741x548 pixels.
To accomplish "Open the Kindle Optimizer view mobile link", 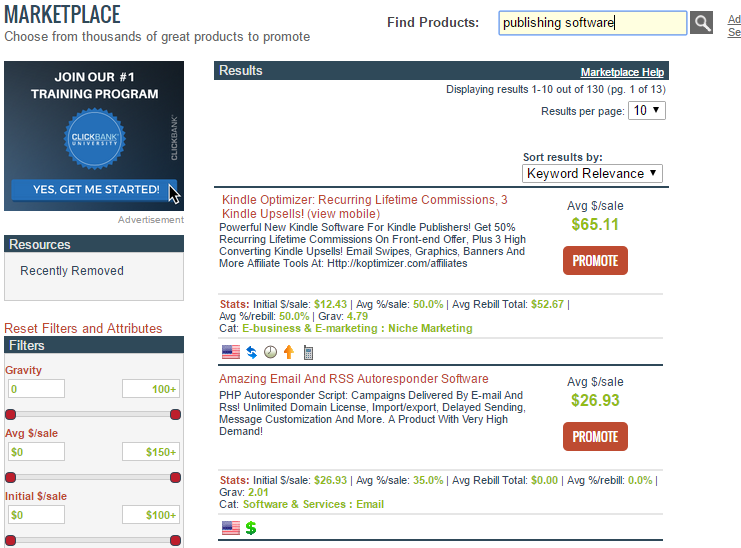I will click(344, 214).
